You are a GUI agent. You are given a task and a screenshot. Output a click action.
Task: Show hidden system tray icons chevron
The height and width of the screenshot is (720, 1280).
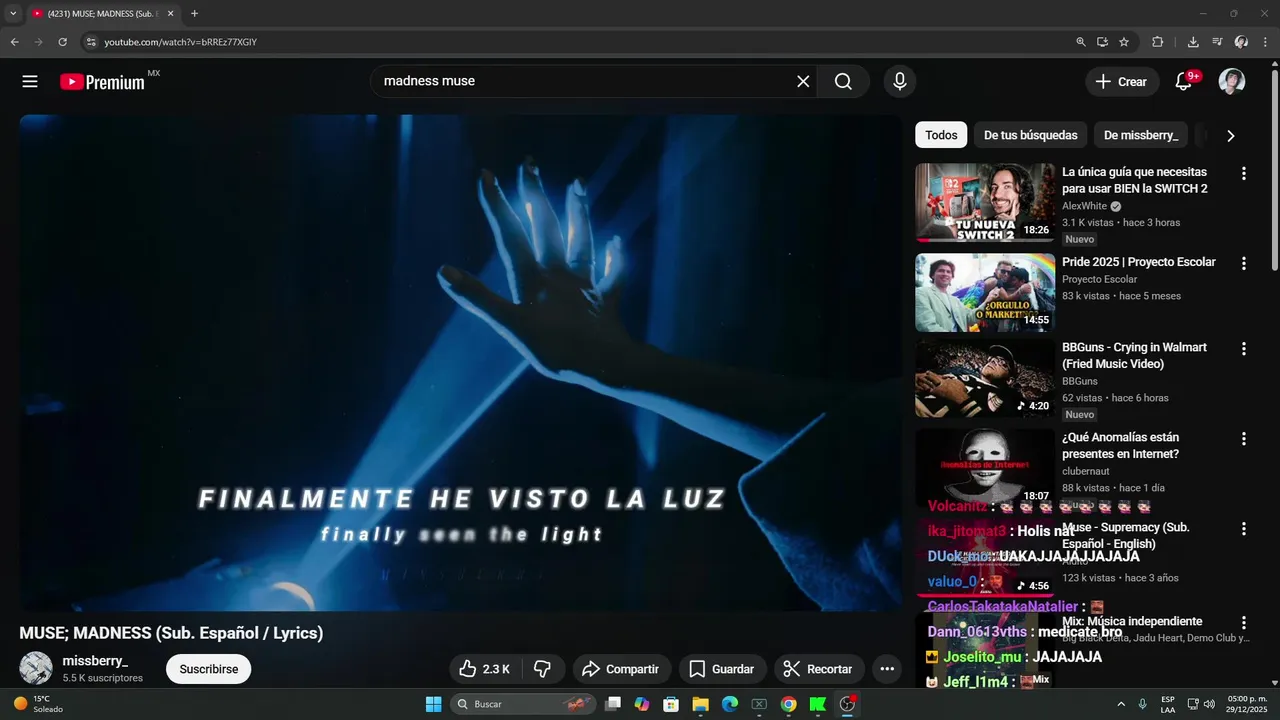[x=1120, y=704]
